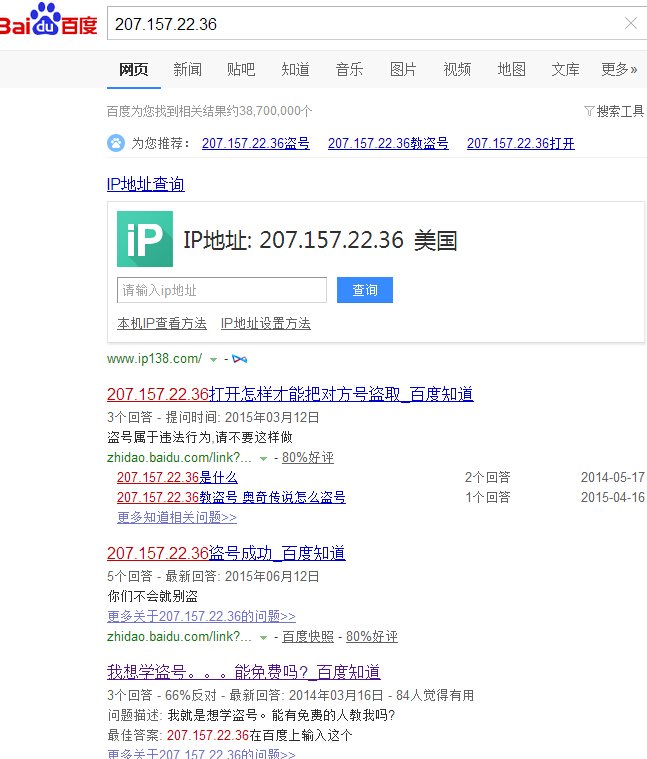Expand the arrow before 百度快照

click(x=263, y=637)
